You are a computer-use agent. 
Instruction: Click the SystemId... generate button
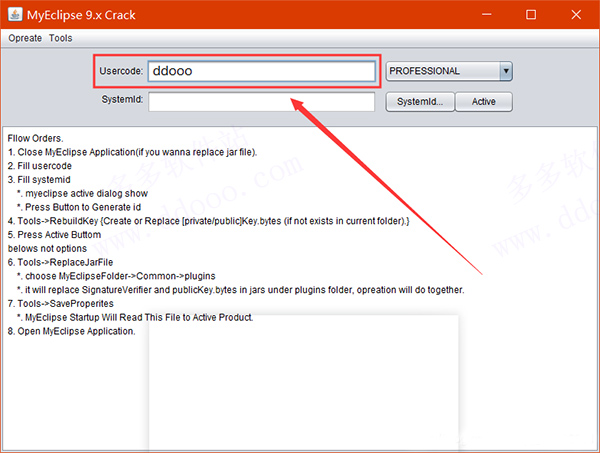coord(420,102)
